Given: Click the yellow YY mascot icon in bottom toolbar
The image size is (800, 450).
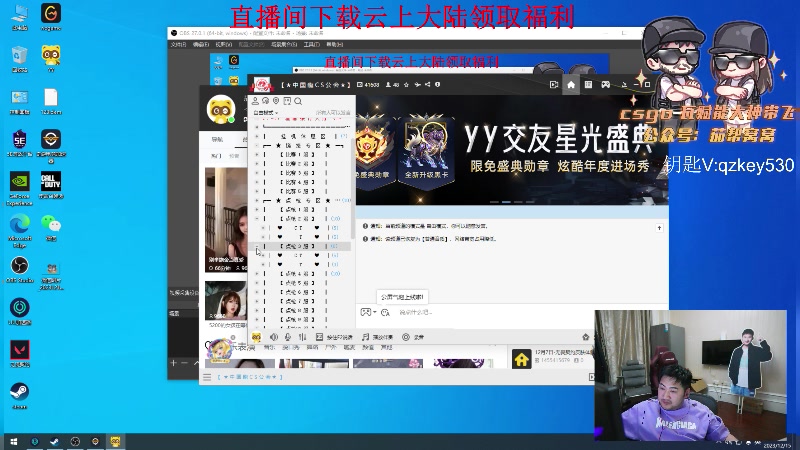Looking at the screenshot, I should (257, 337).
